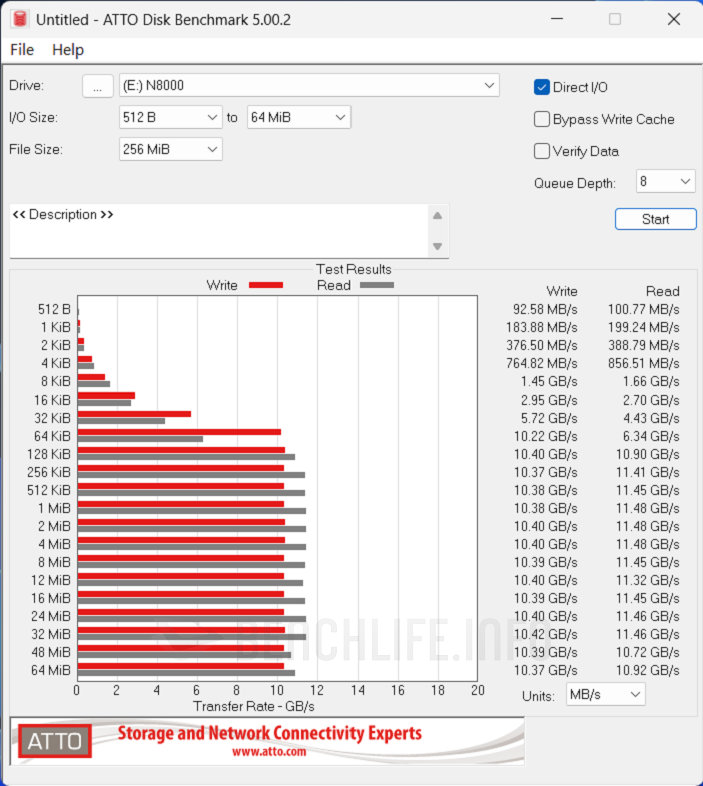This screenshot has width=703, height=786.
Task: Open the File menu
Action: click(22, 50)
